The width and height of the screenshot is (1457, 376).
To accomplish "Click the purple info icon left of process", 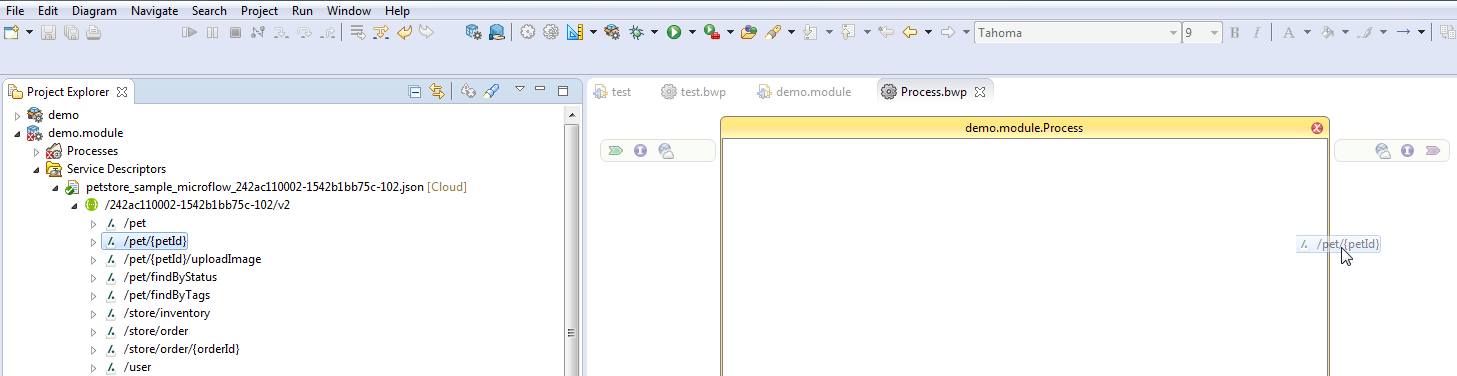I will (x=640, y=151).
